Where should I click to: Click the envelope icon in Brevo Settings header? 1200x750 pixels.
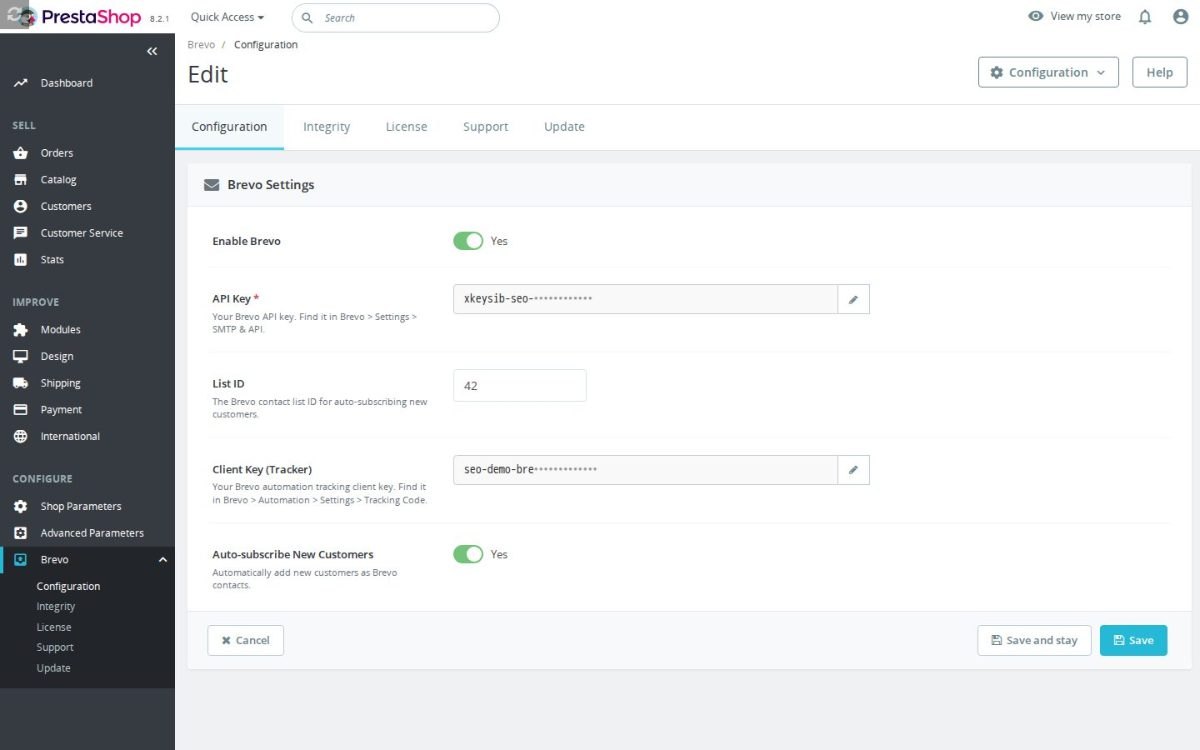tap(212, 185)
